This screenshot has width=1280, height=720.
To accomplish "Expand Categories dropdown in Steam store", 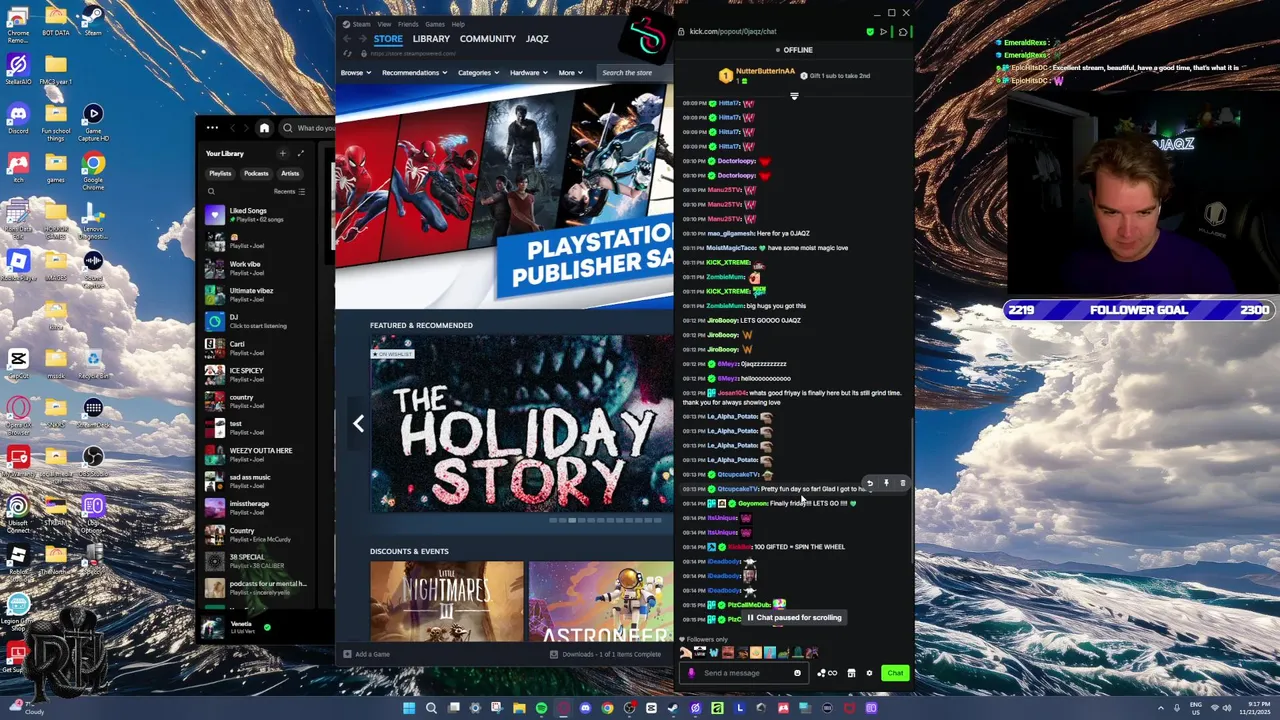I will [478, 72].
